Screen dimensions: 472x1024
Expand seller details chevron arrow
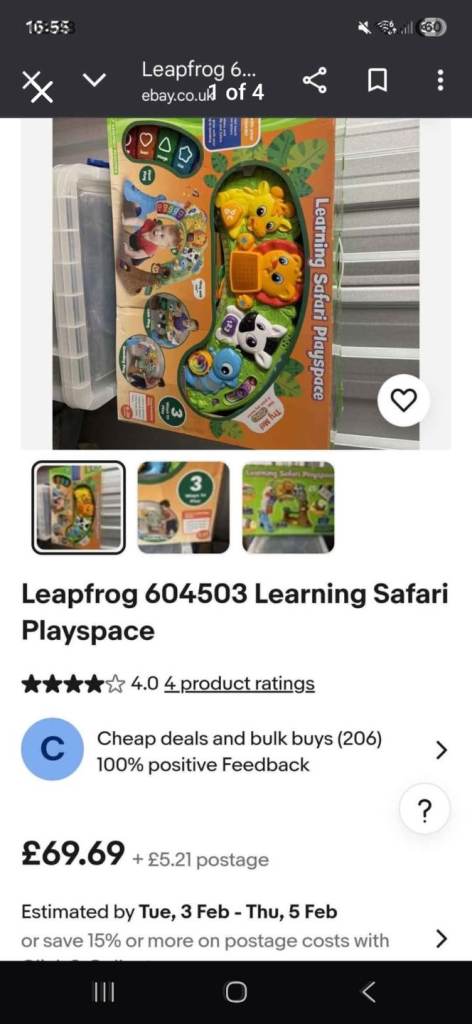(441, 750)
